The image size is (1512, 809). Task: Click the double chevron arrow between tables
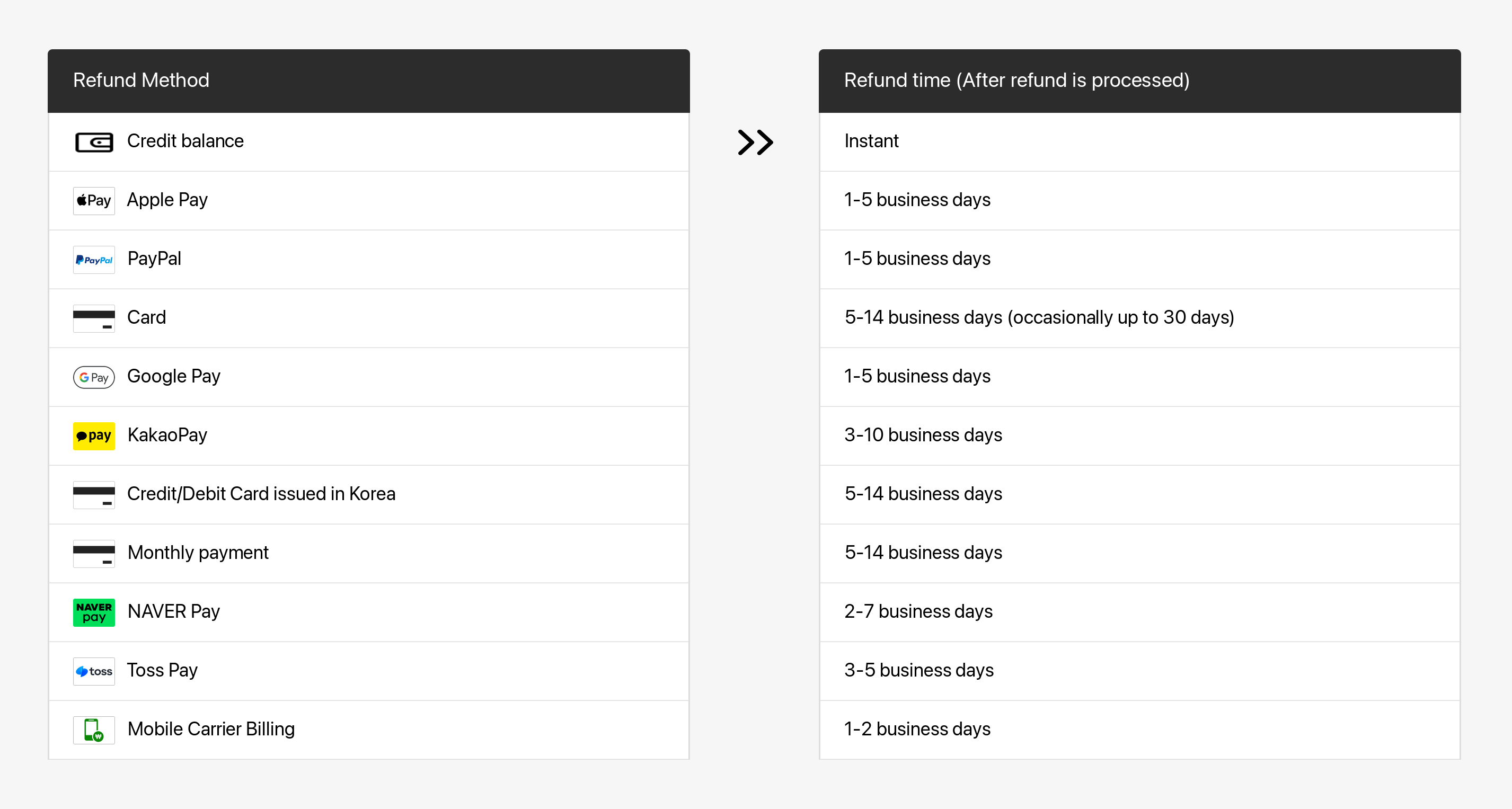point(755,142)
